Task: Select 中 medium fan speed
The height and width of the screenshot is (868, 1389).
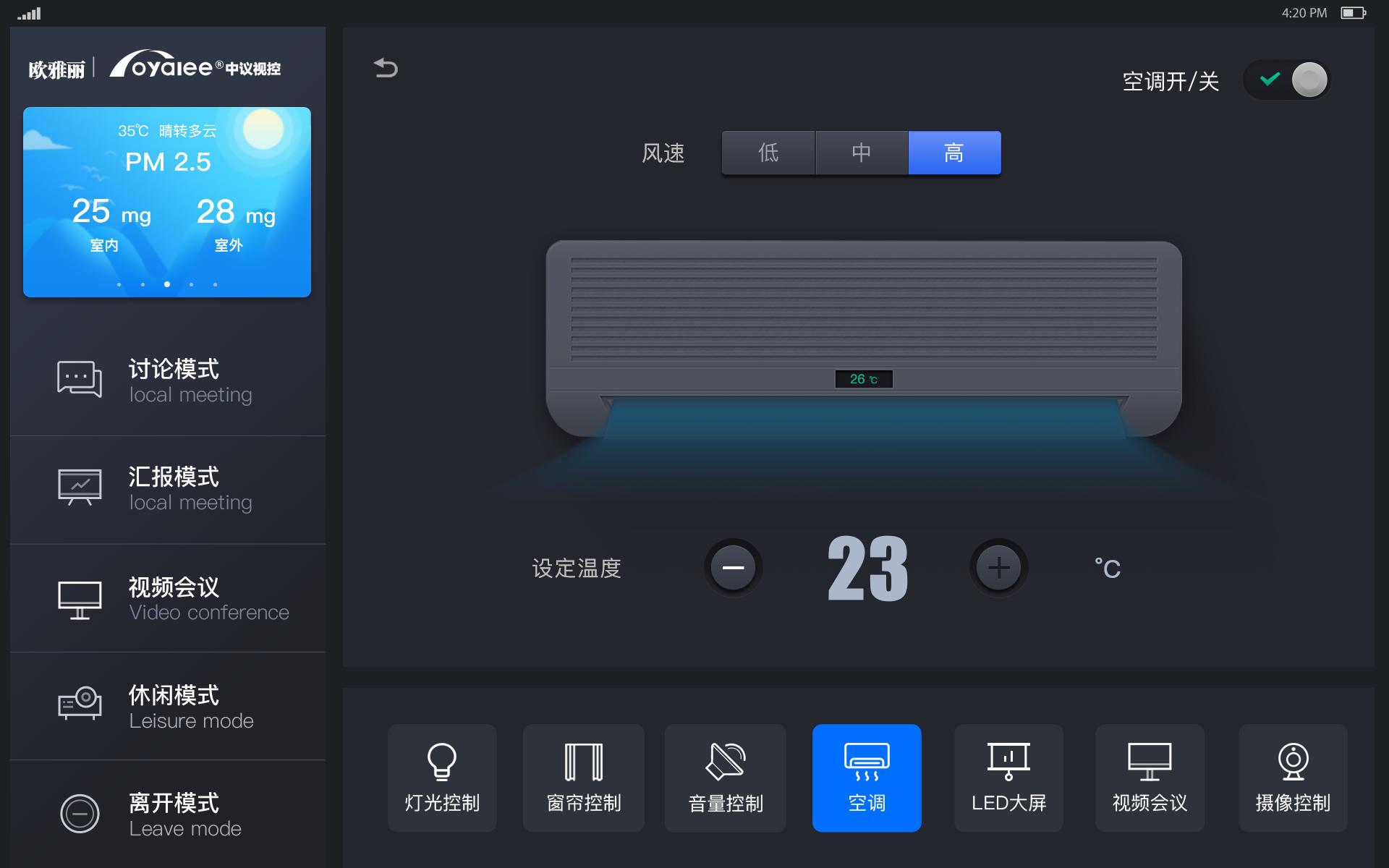Action: pyautogui.click(x=861, y=153)
